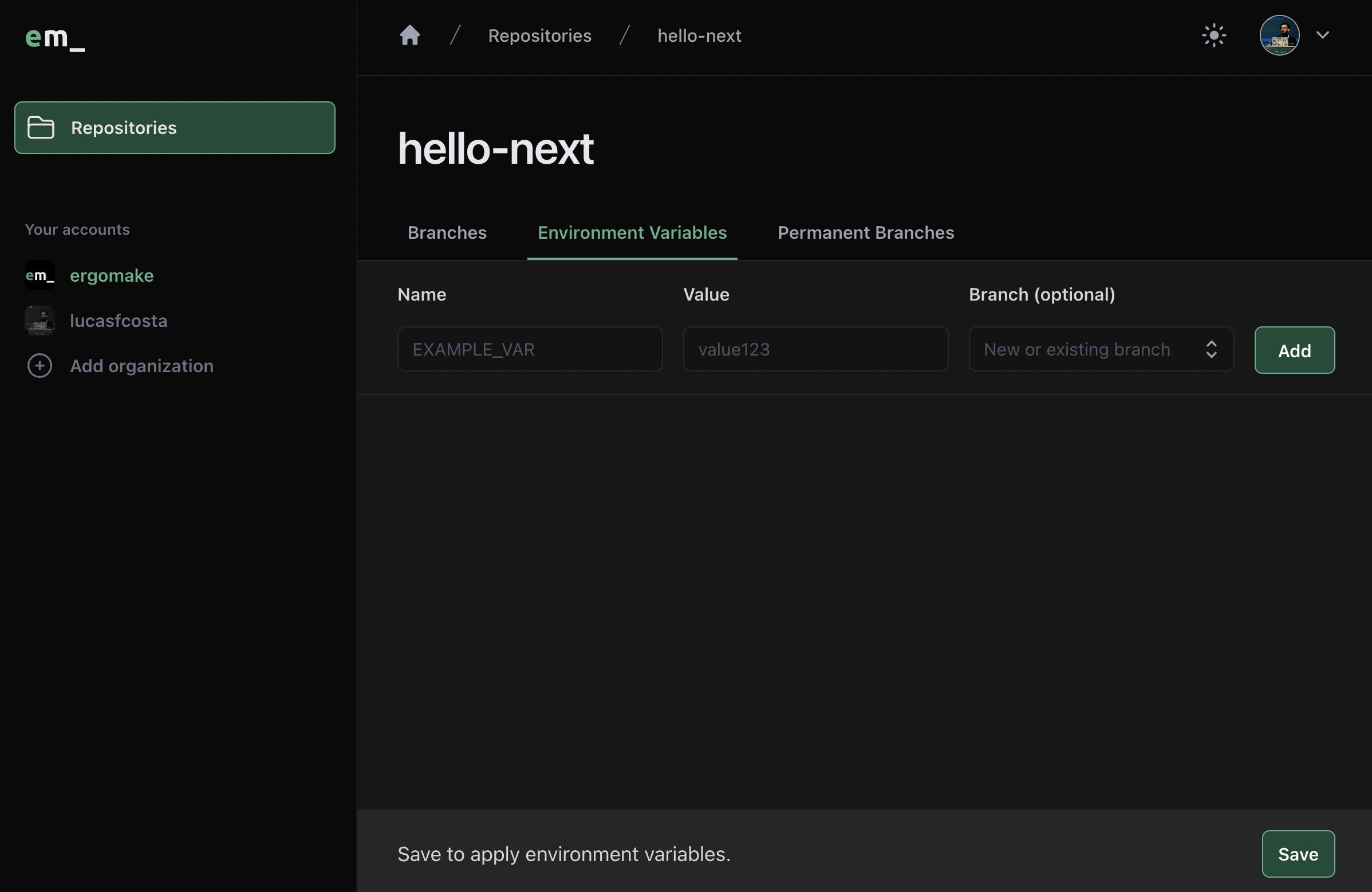
Task: Click the ergomake account logo icon
Action: tap(40, 275)
